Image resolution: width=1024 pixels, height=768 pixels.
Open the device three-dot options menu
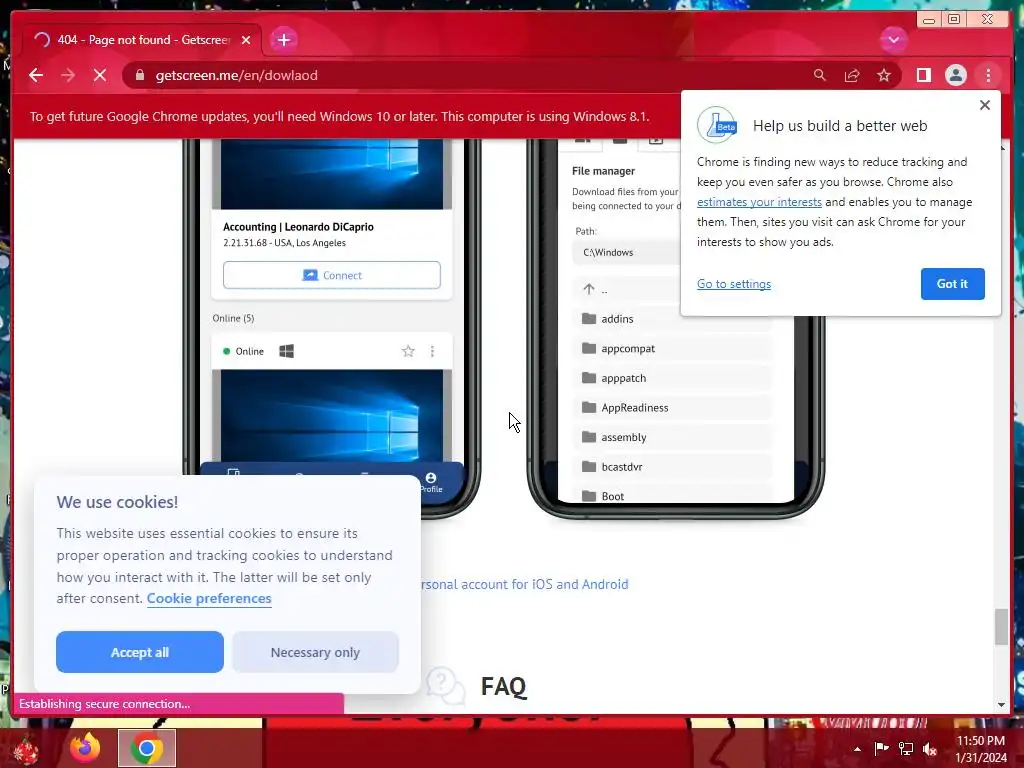432,351
